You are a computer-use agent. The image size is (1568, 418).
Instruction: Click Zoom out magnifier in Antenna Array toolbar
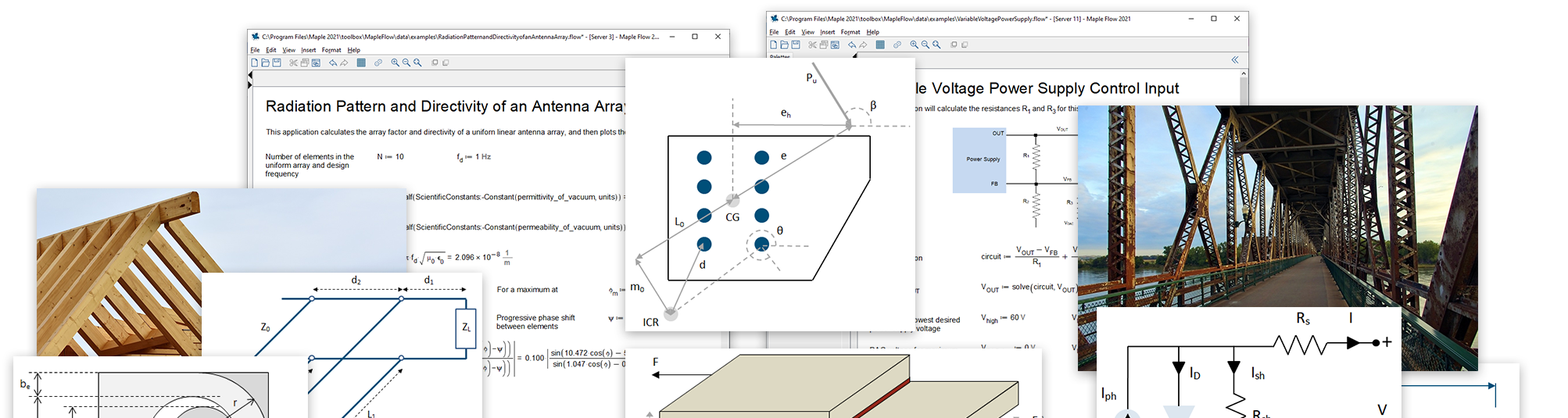tap(406, 63)
